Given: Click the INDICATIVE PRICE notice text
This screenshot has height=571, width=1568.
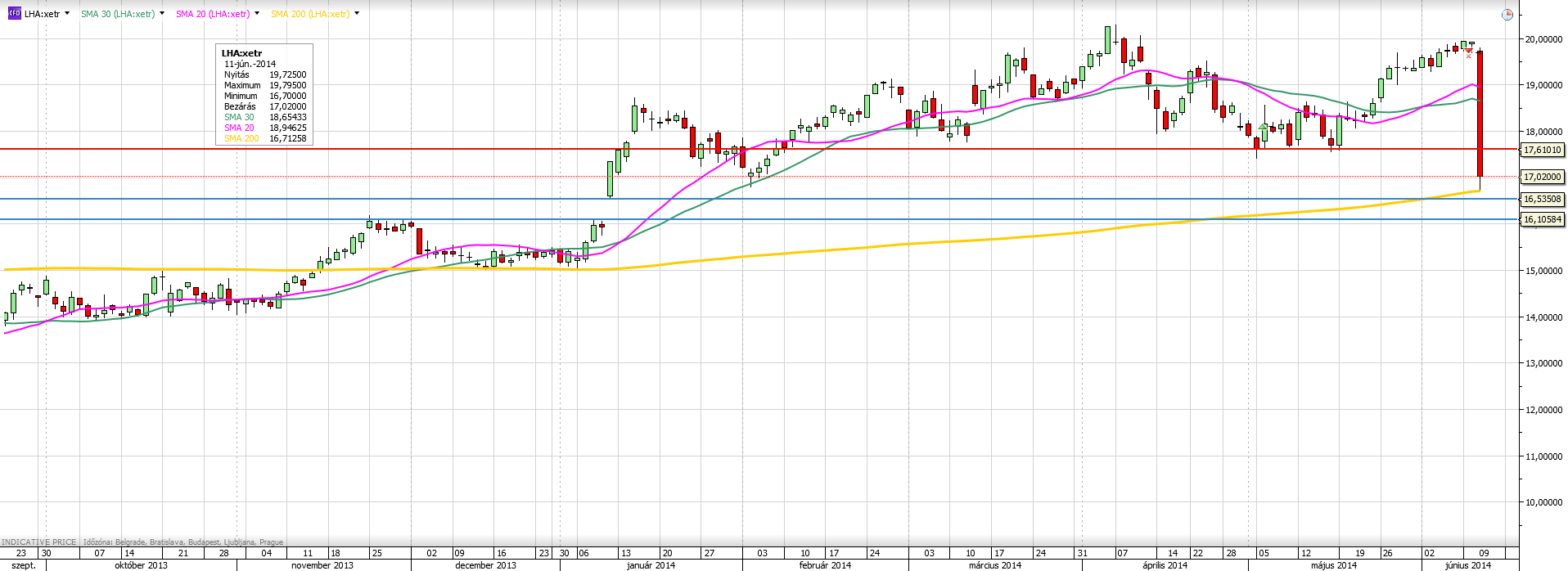Looking at the screenshot, I should 38,542.
